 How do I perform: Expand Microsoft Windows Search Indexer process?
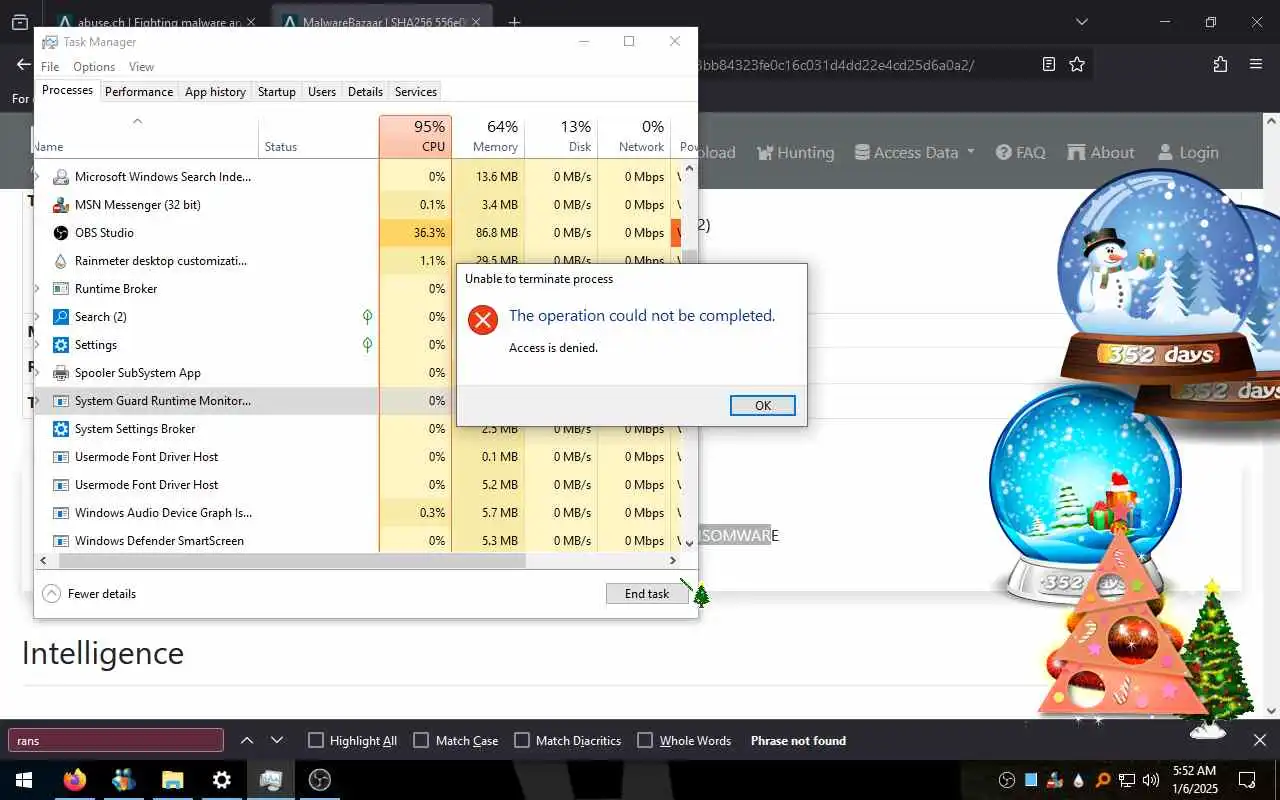(x=38, y=176)
